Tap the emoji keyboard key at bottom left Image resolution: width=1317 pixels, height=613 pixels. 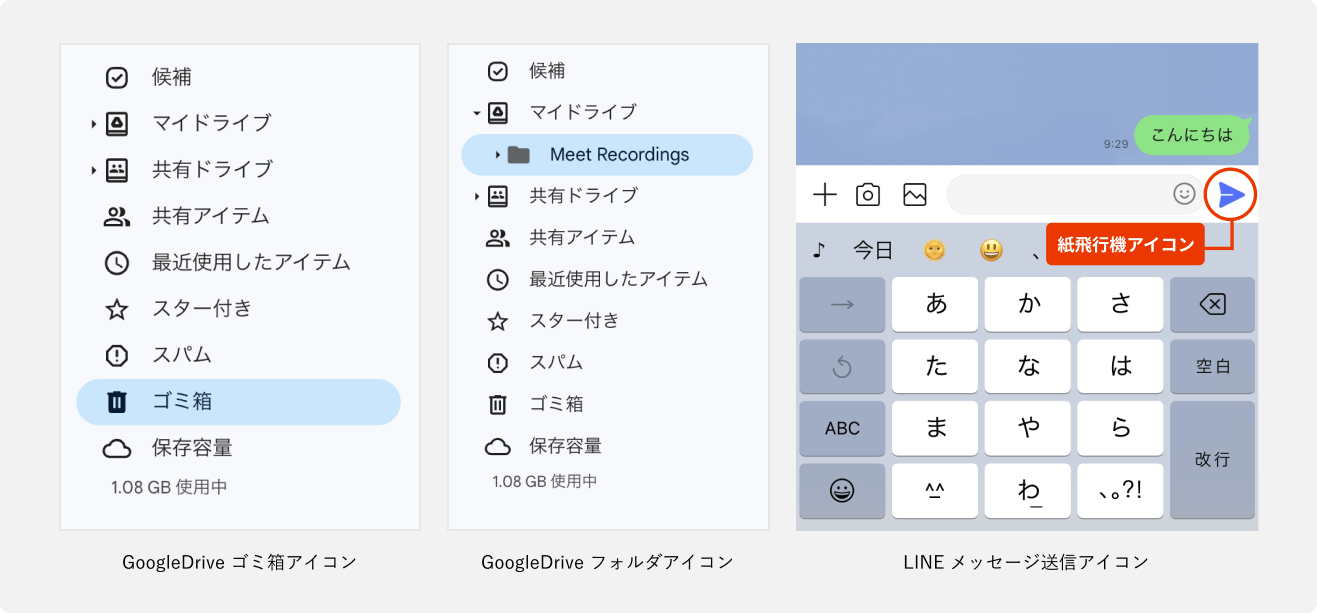pos(842,490)
